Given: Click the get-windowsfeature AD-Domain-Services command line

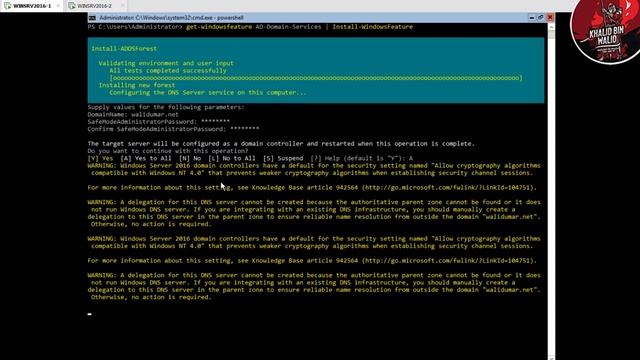Looking at the screenshot, I should [250, 27].
